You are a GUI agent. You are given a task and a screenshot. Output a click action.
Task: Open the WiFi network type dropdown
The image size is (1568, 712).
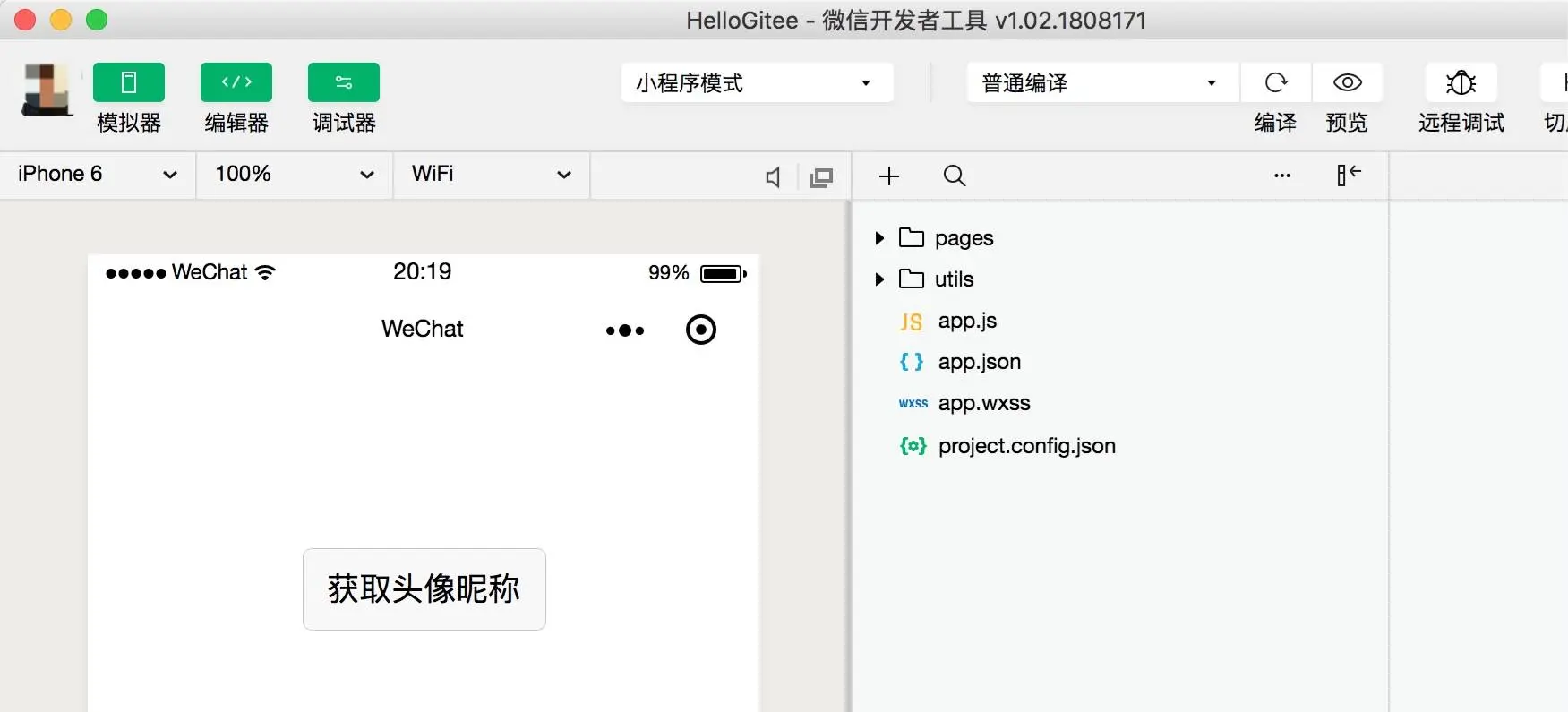492,175
